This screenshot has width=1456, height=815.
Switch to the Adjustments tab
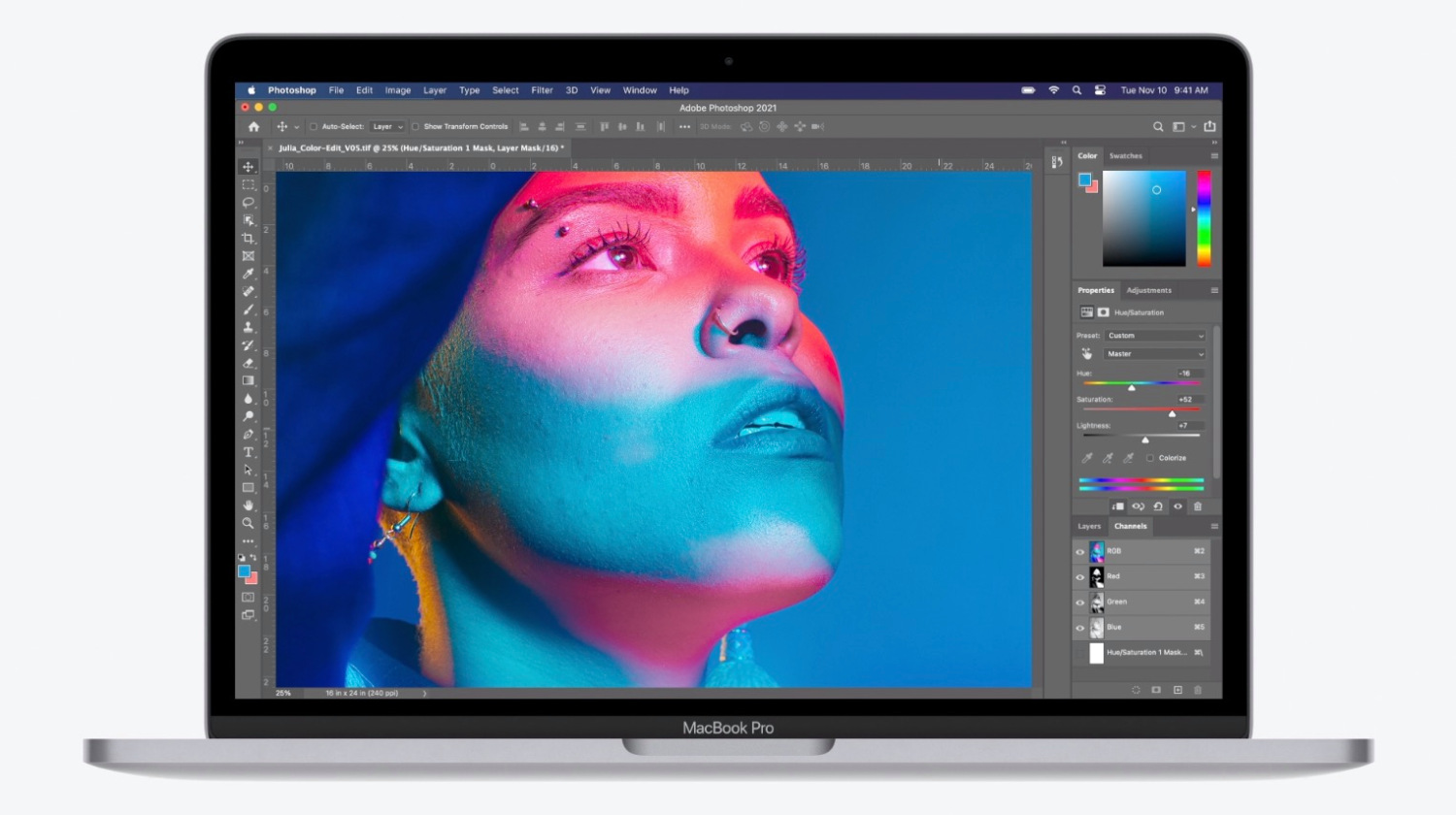[1149, 291]
